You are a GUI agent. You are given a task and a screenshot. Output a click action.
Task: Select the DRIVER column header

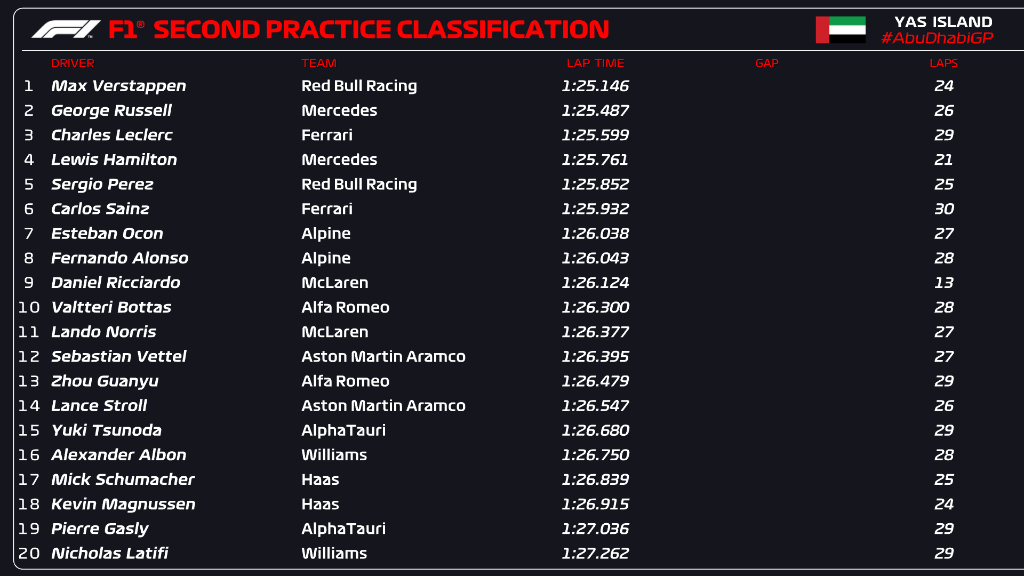point(72,64)
